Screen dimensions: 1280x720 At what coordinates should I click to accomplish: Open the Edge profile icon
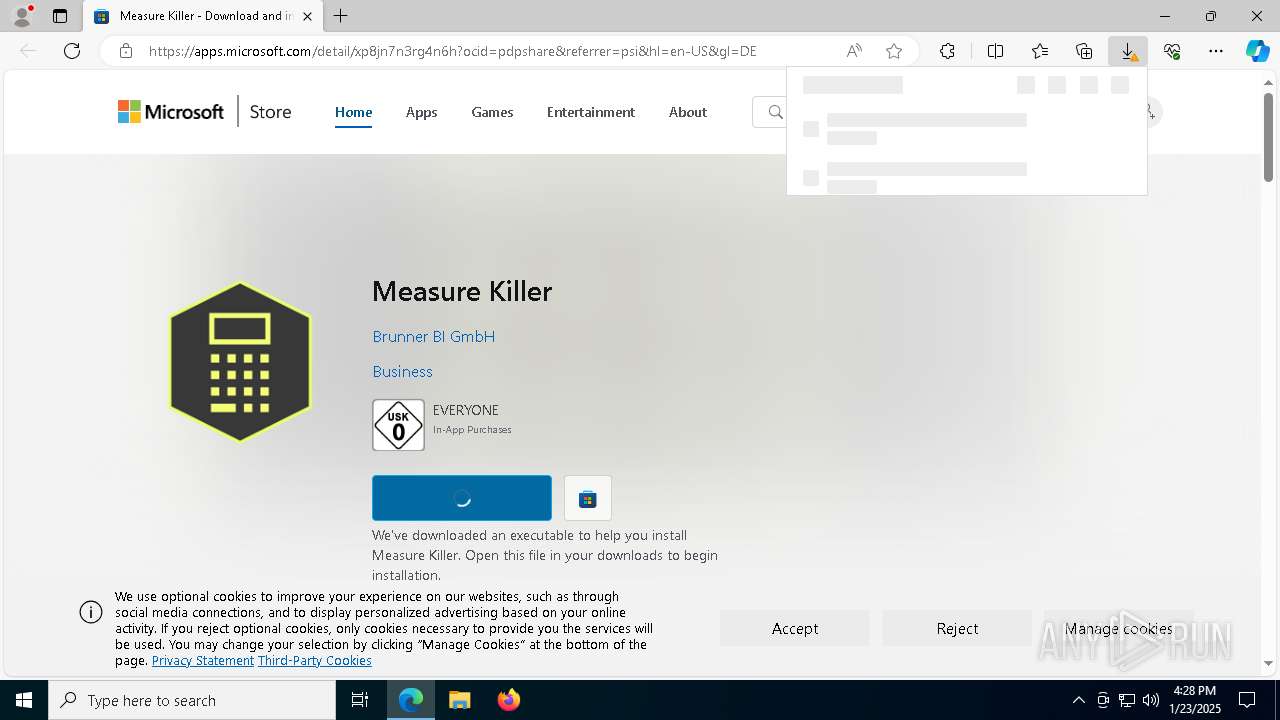22,16
